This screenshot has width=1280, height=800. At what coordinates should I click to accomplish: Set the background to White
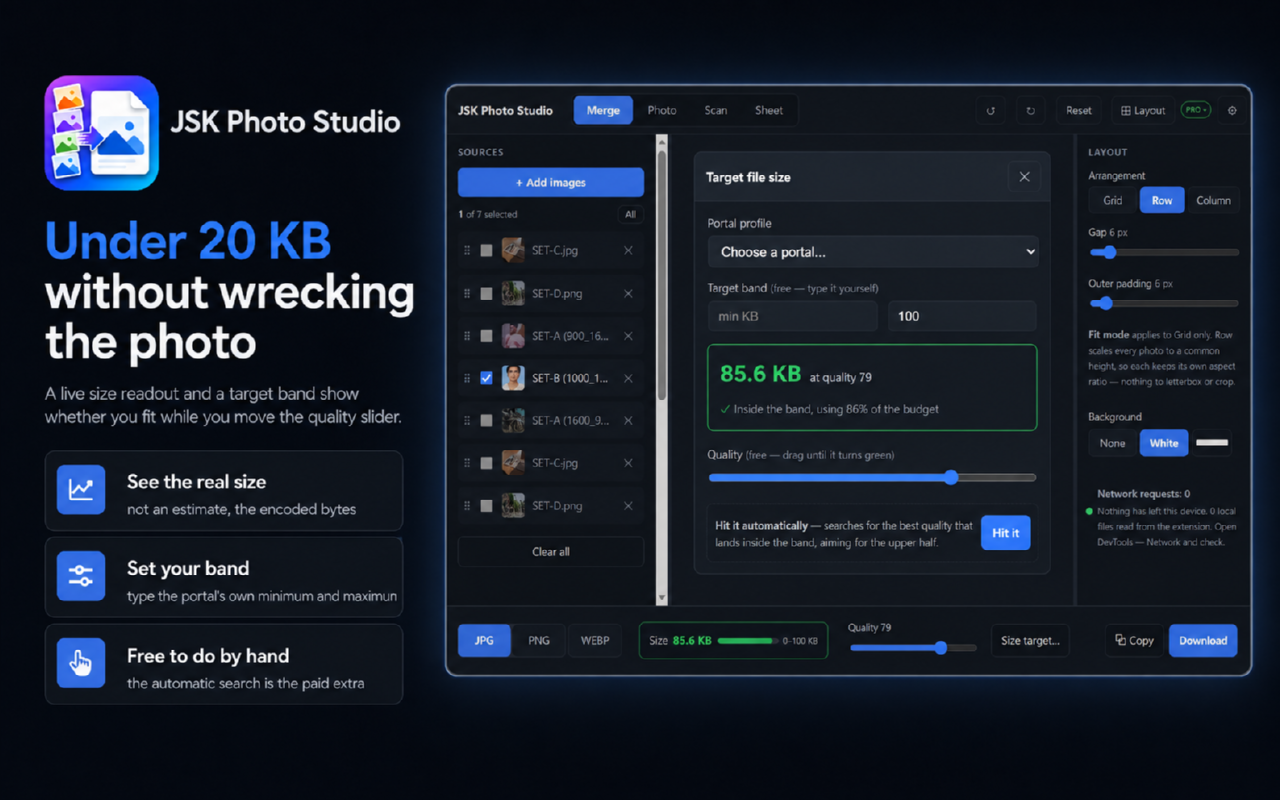click(x=1164, y=443)
